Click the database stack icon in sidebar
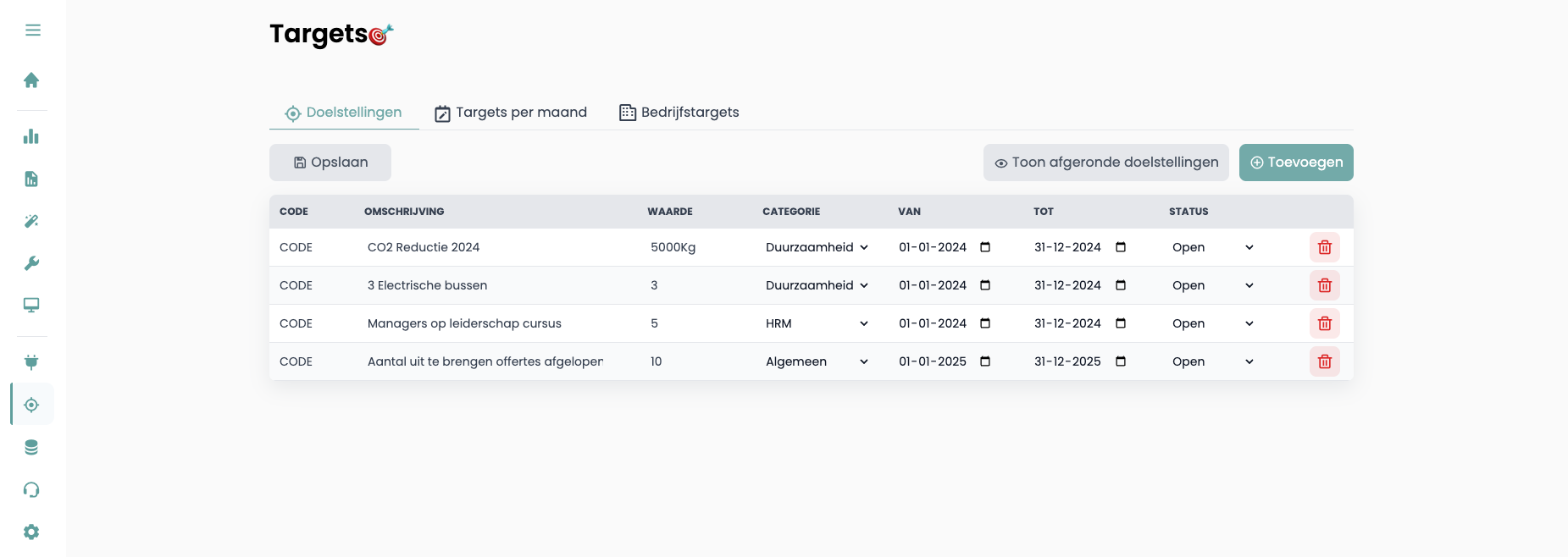The height and width of the screenshot is (557, 1568). point(31,447)
